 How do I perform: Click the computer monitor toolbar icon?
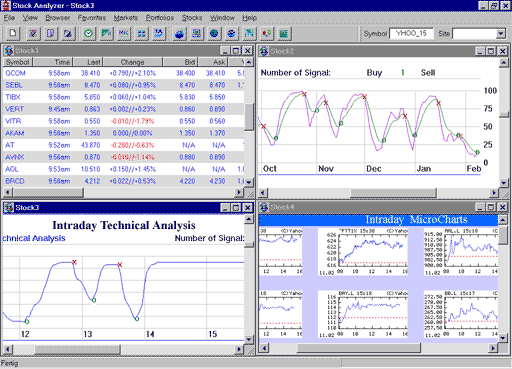point(197,33)
